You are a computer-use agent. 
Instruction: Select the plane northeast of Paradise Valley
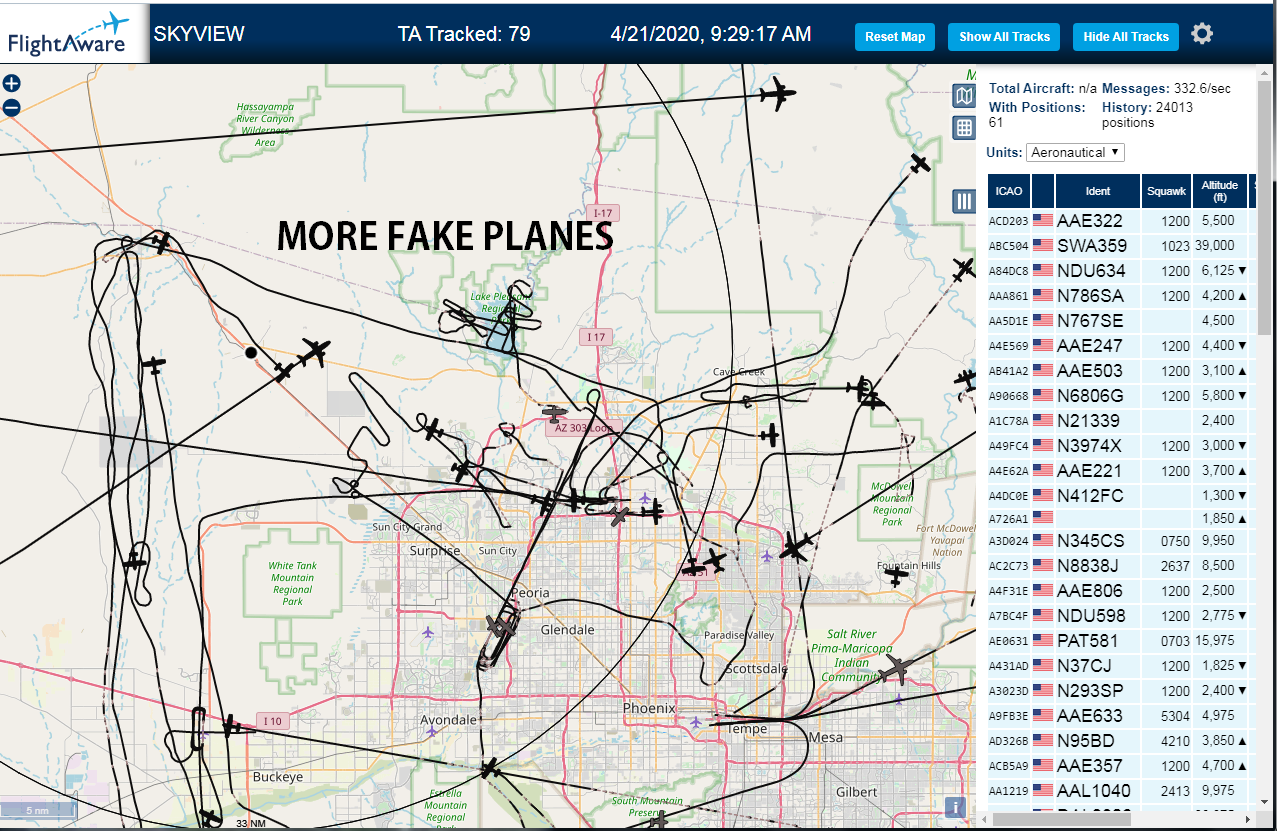796,547
